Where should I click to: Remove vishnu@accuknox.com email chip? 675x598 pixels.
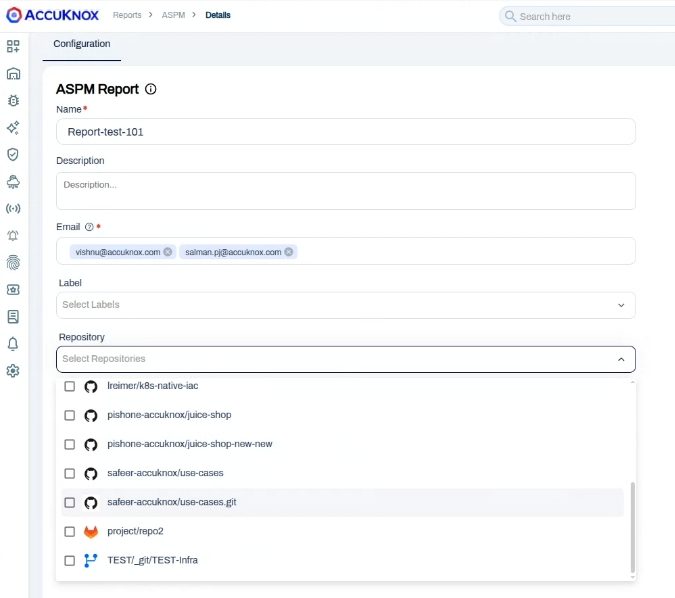point(168,252)
